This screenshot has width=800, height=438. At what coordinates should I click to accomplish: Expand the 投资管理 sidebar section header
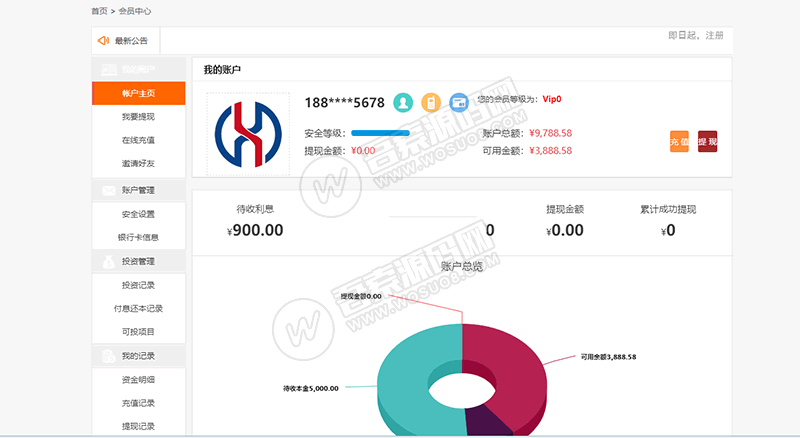pyautogui.click(x=138, y=261)
